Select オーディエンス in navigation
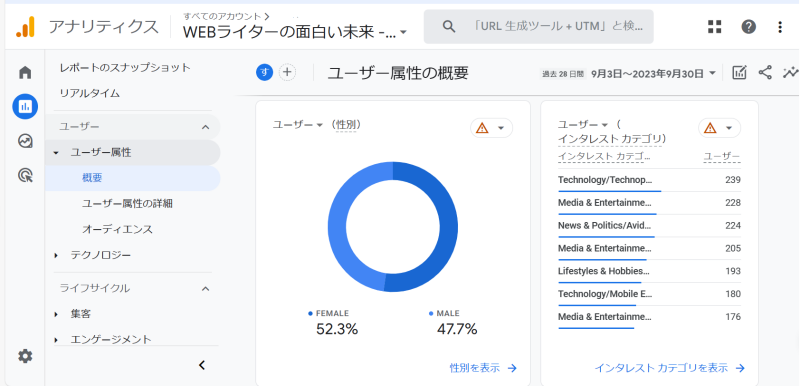This screenshot has height=386, width=800. tap(117, 229)
